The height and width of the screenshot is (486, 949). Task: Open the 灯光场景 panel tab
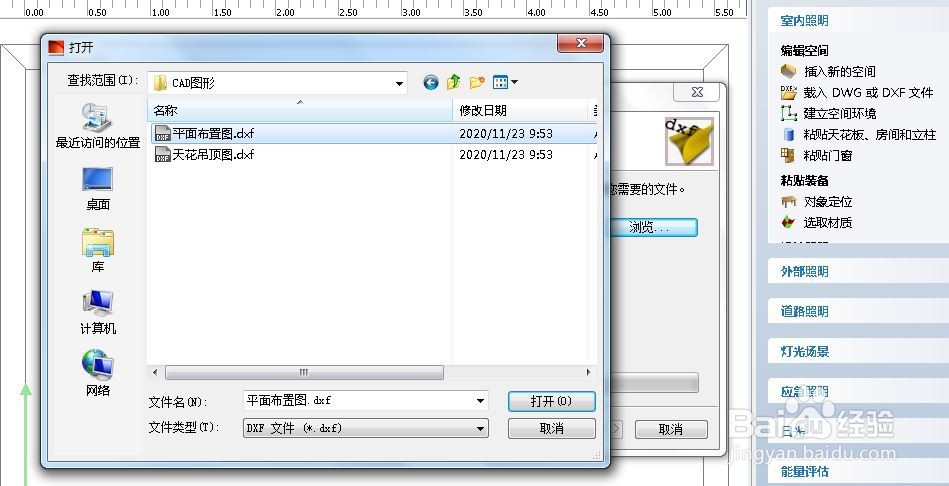point(804,352)
